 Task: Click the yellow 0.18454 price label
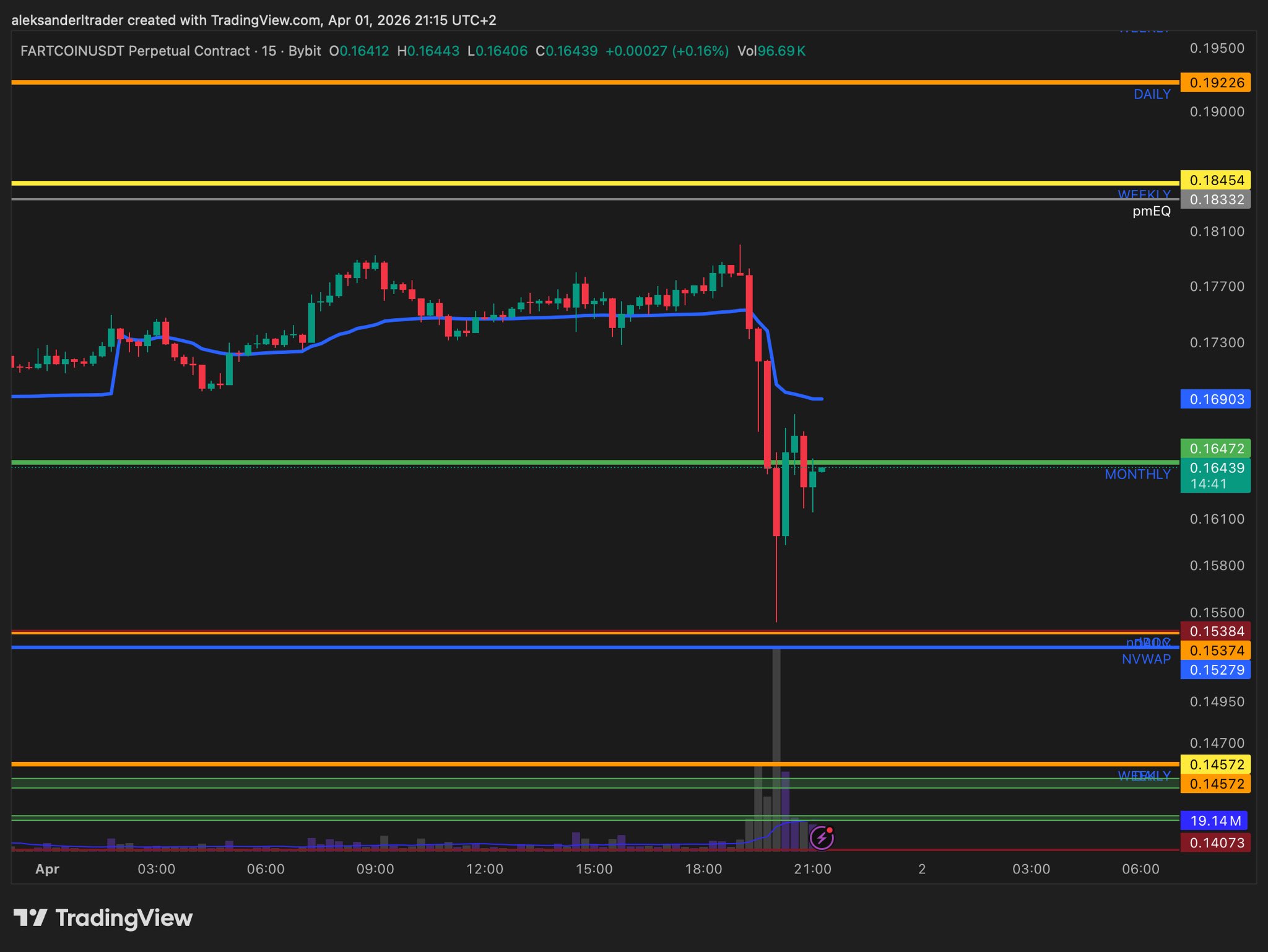pos(1215,180)
